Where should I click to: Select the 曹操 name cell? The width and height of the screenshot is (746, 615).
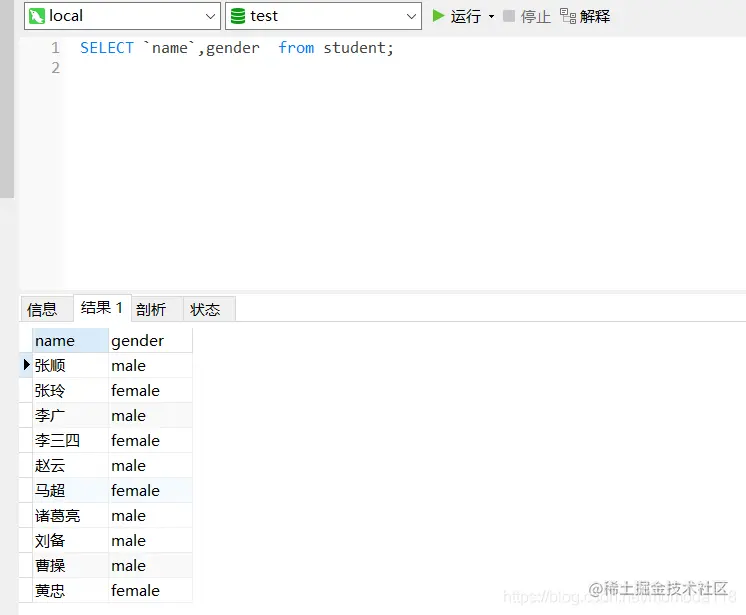tap(70, 566)
